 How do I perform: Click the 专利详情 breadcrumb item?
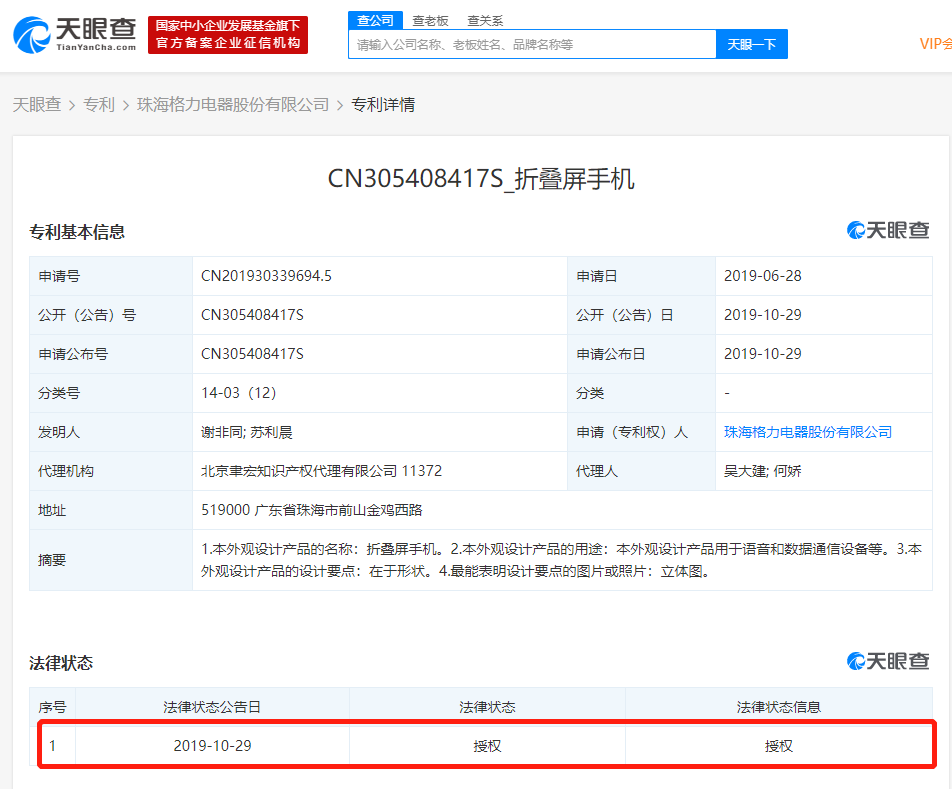coord(383,104)
